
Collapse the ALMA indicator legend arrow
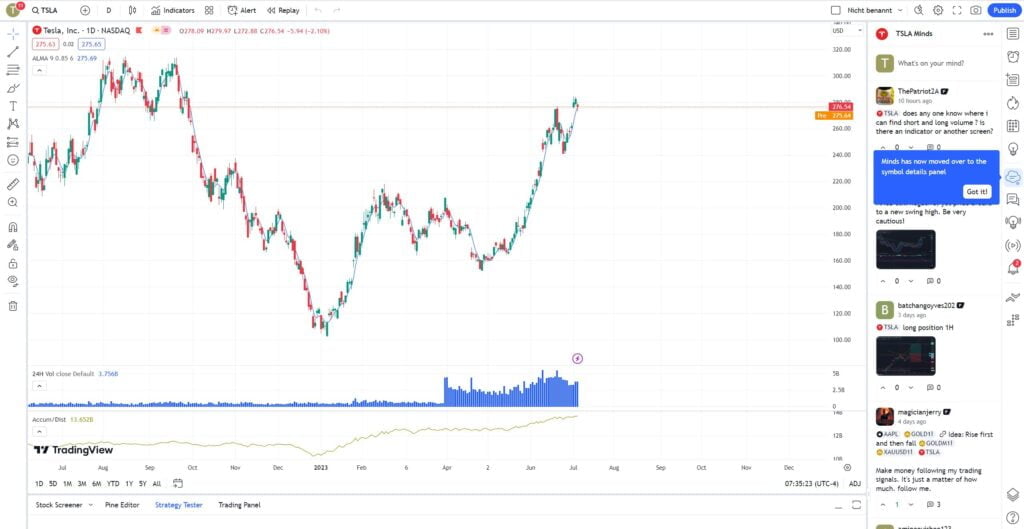39,70
